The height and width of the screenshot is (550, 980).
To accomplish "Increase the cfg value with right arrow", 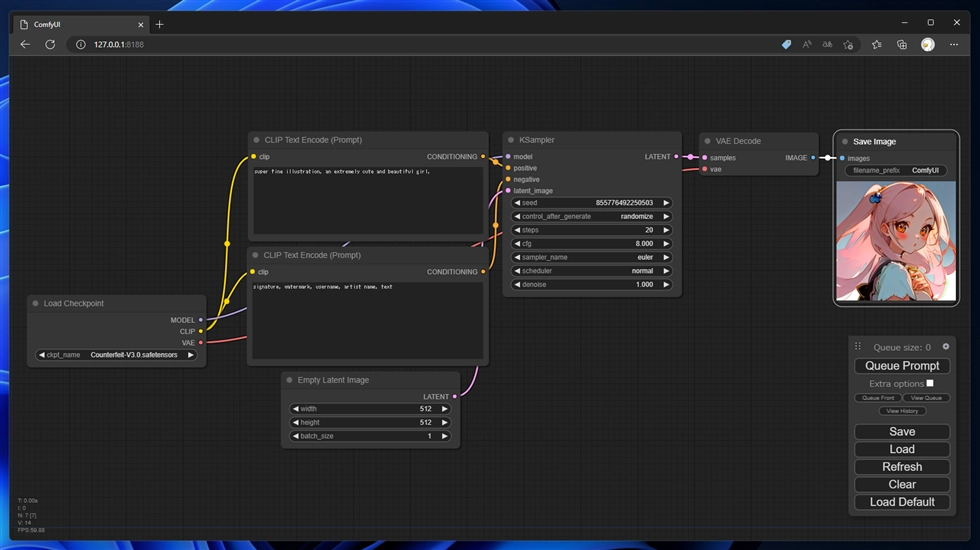I will pyautogui.click(x=666, y=244).
